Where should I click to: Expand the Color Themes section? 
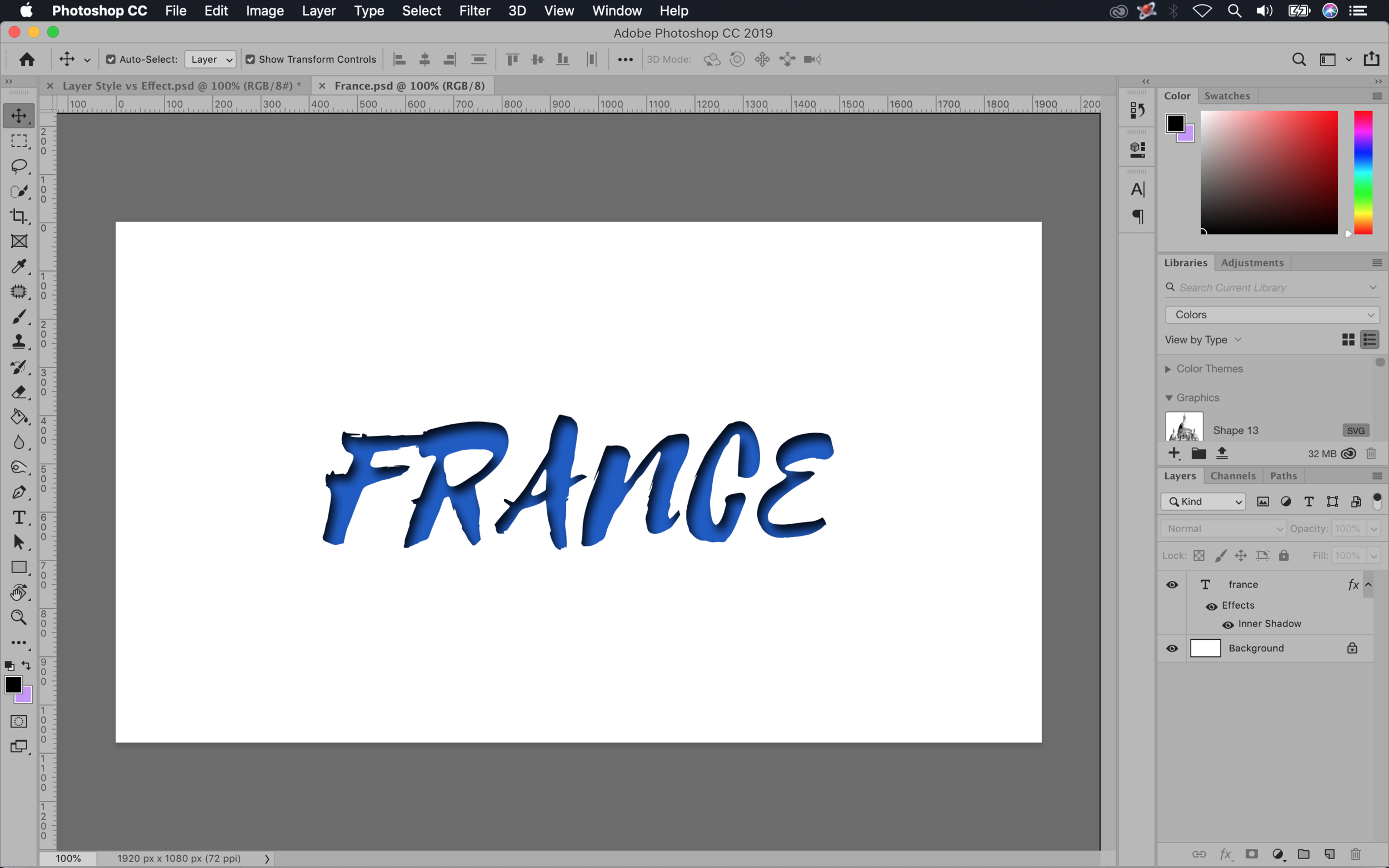point(1167,369)
